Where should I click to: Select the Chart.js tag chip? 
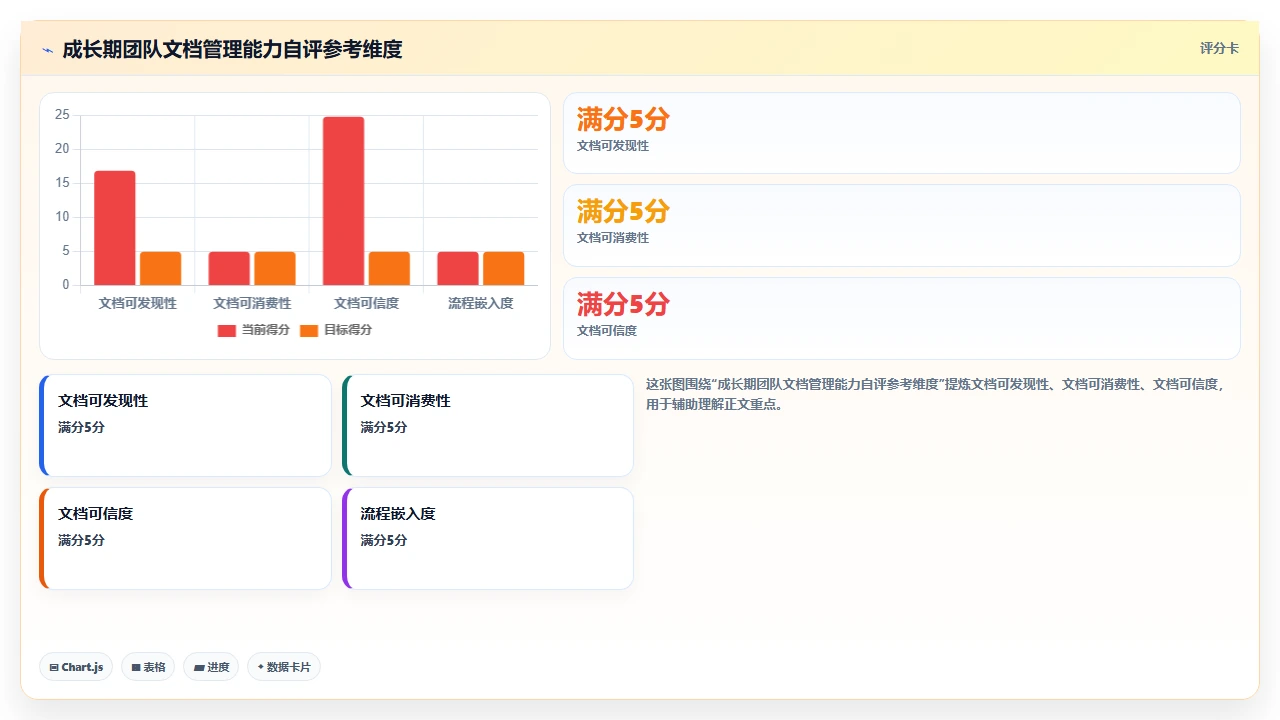(76, 667)
